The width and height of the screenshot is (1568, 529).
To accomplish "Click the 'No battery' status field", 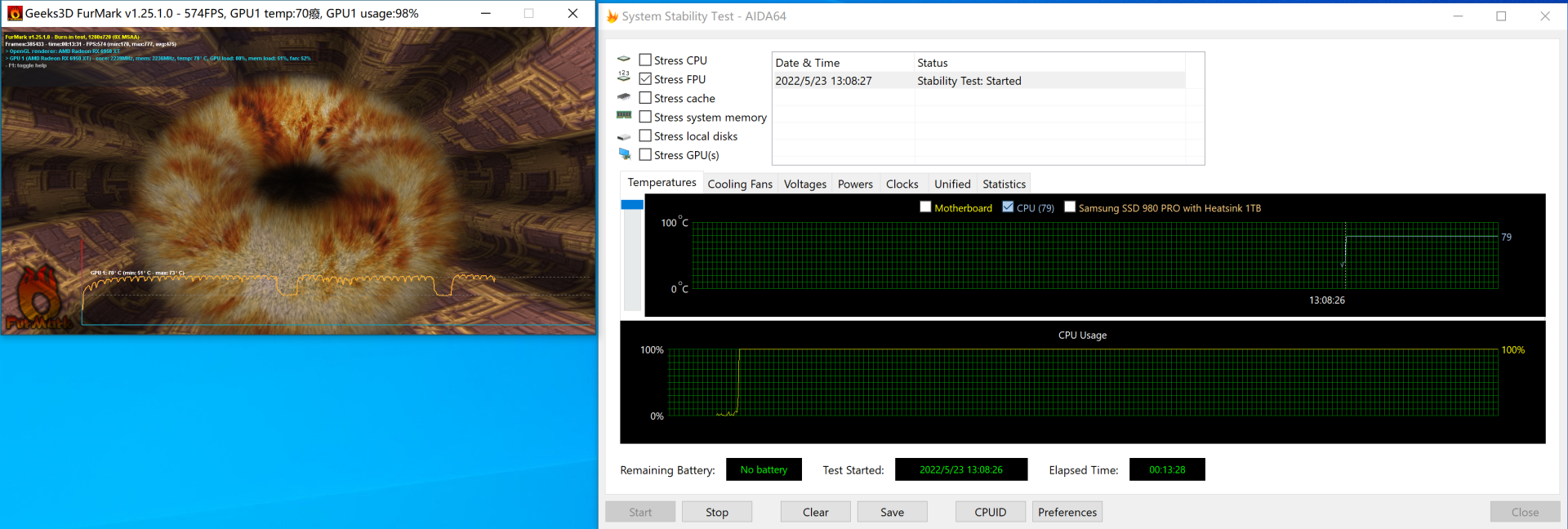I will coord(764,469).
